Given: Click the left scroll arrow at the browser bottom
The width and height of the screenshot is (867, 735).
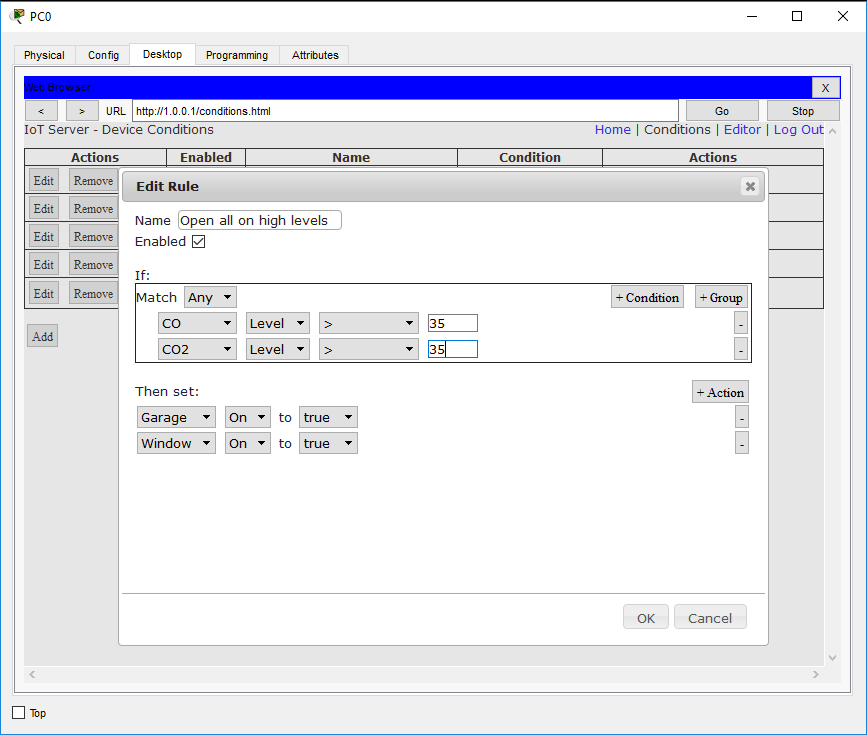Looking at the screenshot, I should click(x=31, y=675).
